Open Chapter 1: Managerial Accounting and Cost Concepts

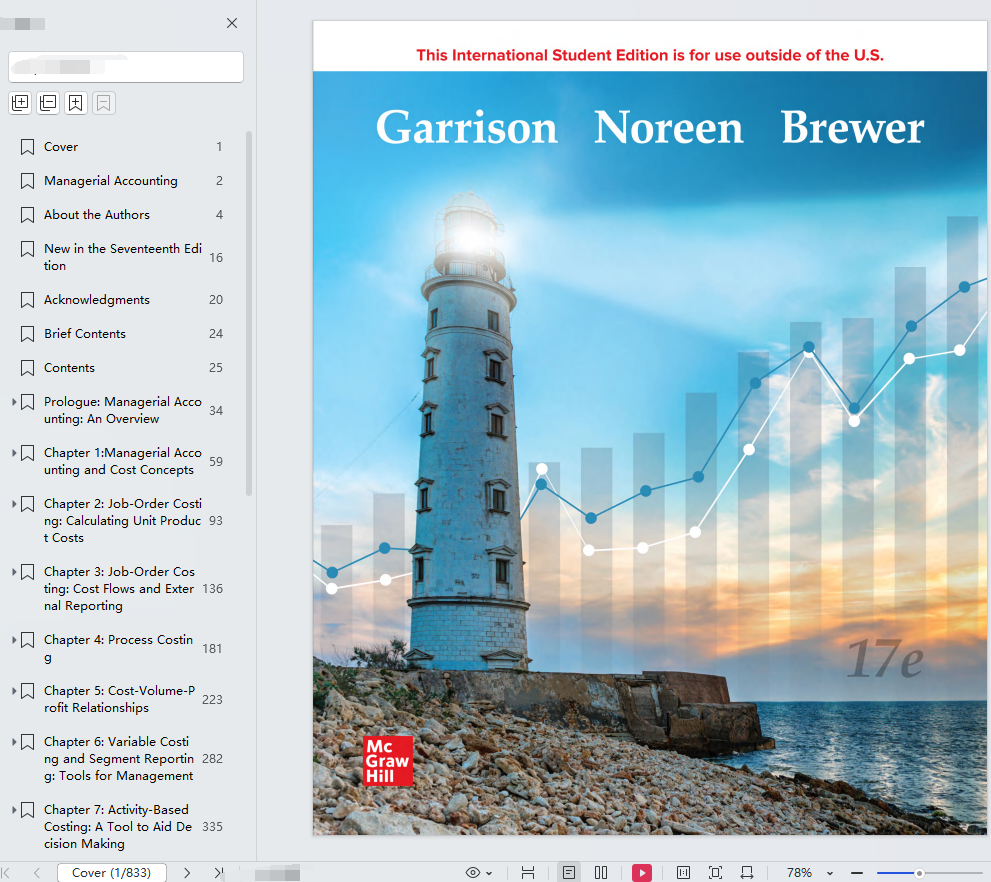[123, 461]
